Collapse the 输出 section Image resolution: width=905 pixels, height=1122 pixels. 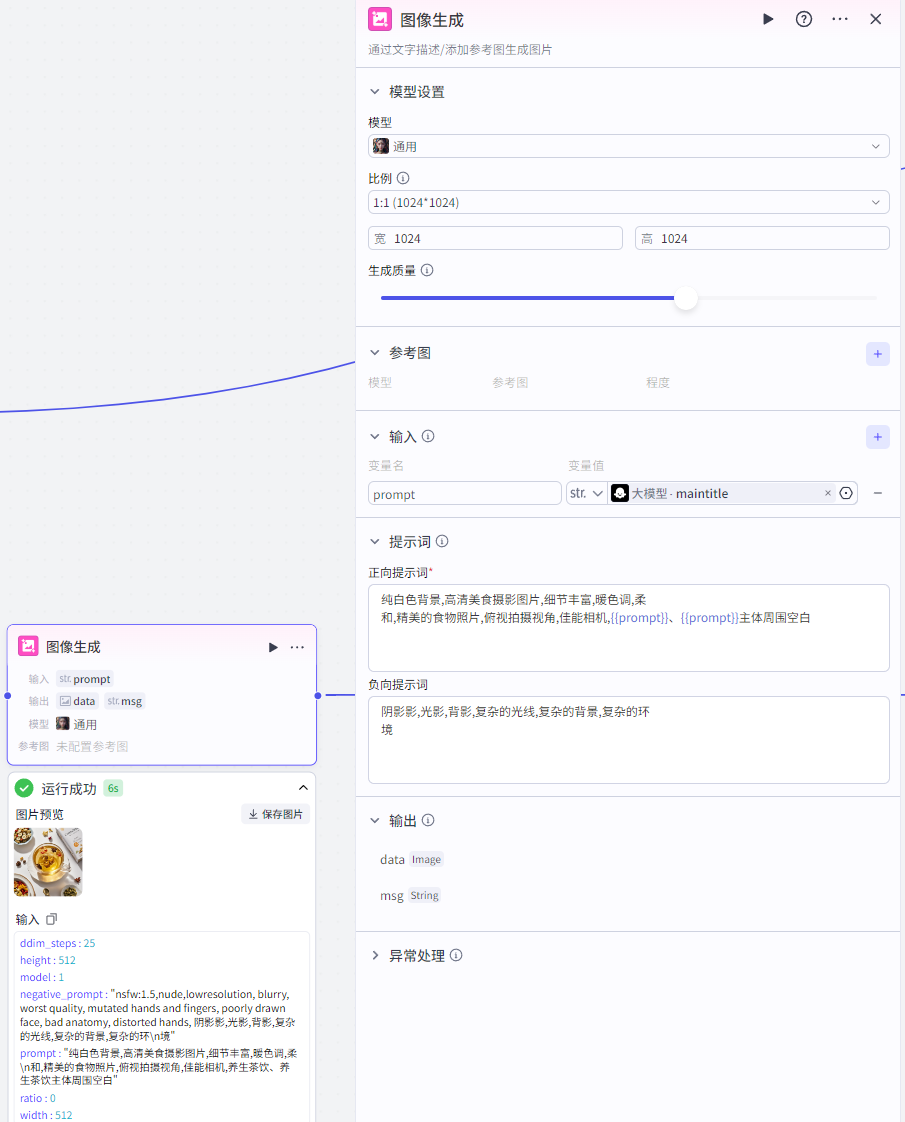[375, 821]
